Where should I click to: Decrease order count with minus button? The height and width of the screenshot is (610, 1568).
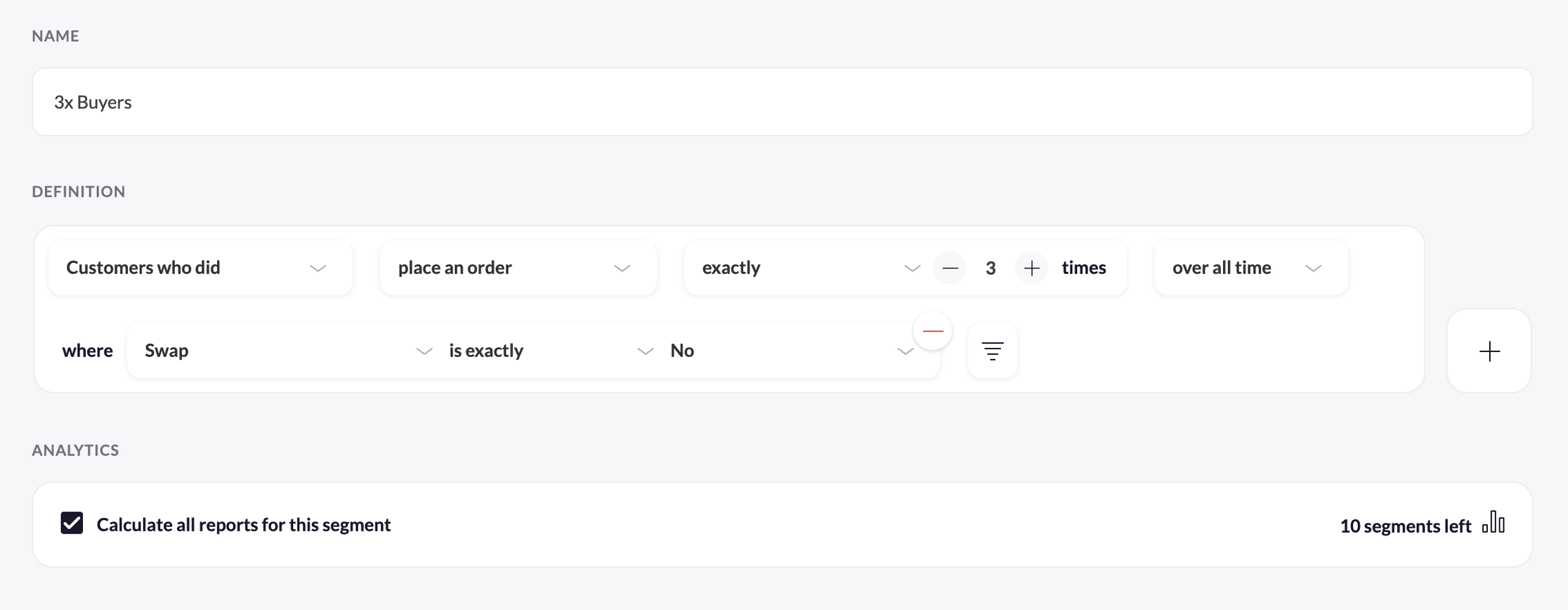coord(950,268)
